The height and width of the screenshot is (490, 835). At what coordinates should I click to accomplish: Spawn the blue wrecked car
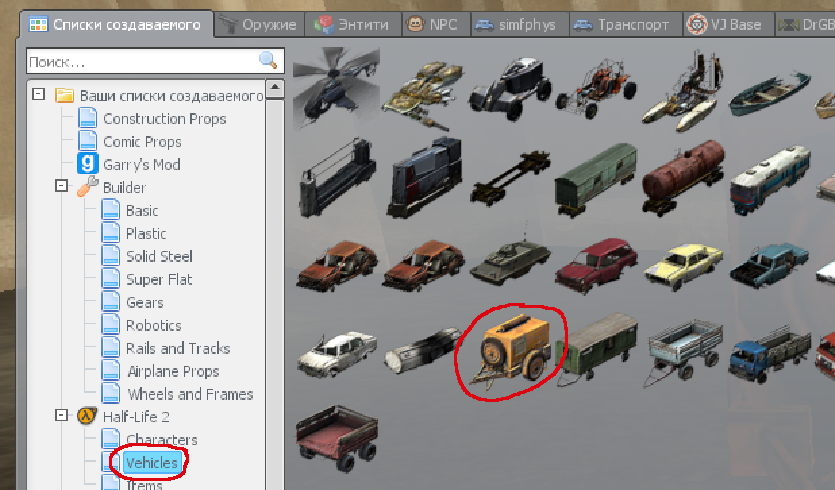click(770, 265)
